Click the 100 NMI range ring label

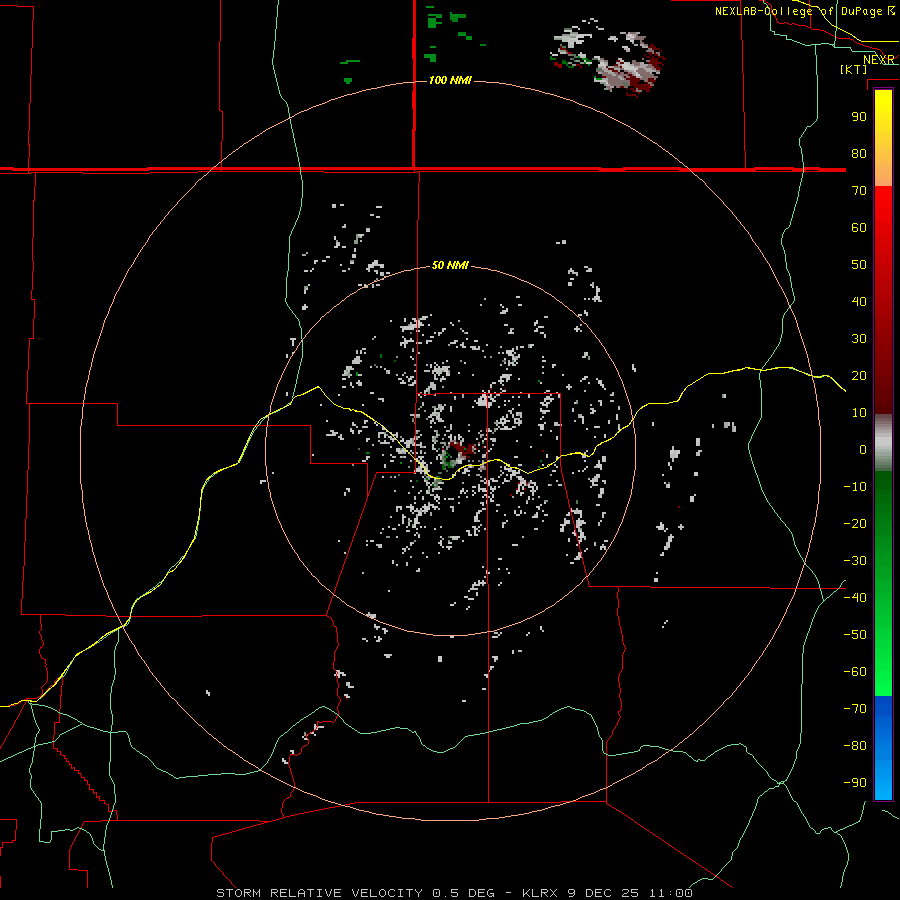pos(451,80)
